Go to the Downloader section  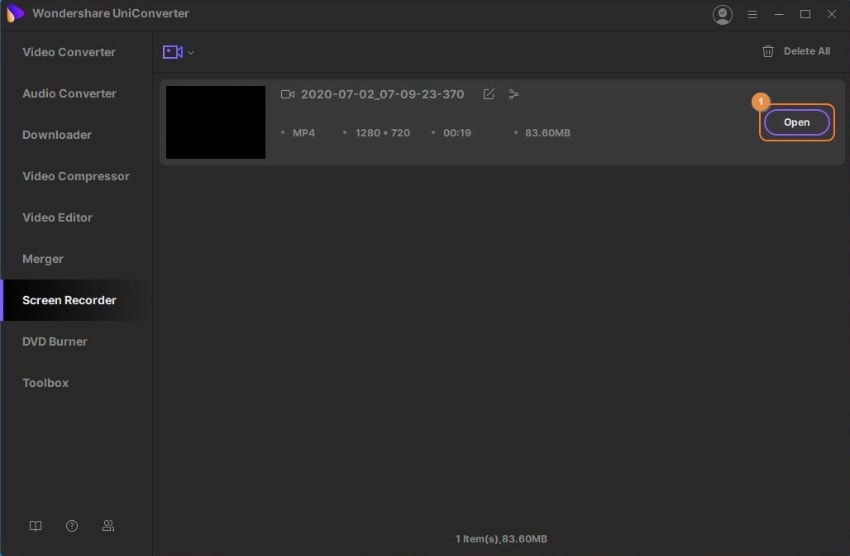tap(57, 135)
